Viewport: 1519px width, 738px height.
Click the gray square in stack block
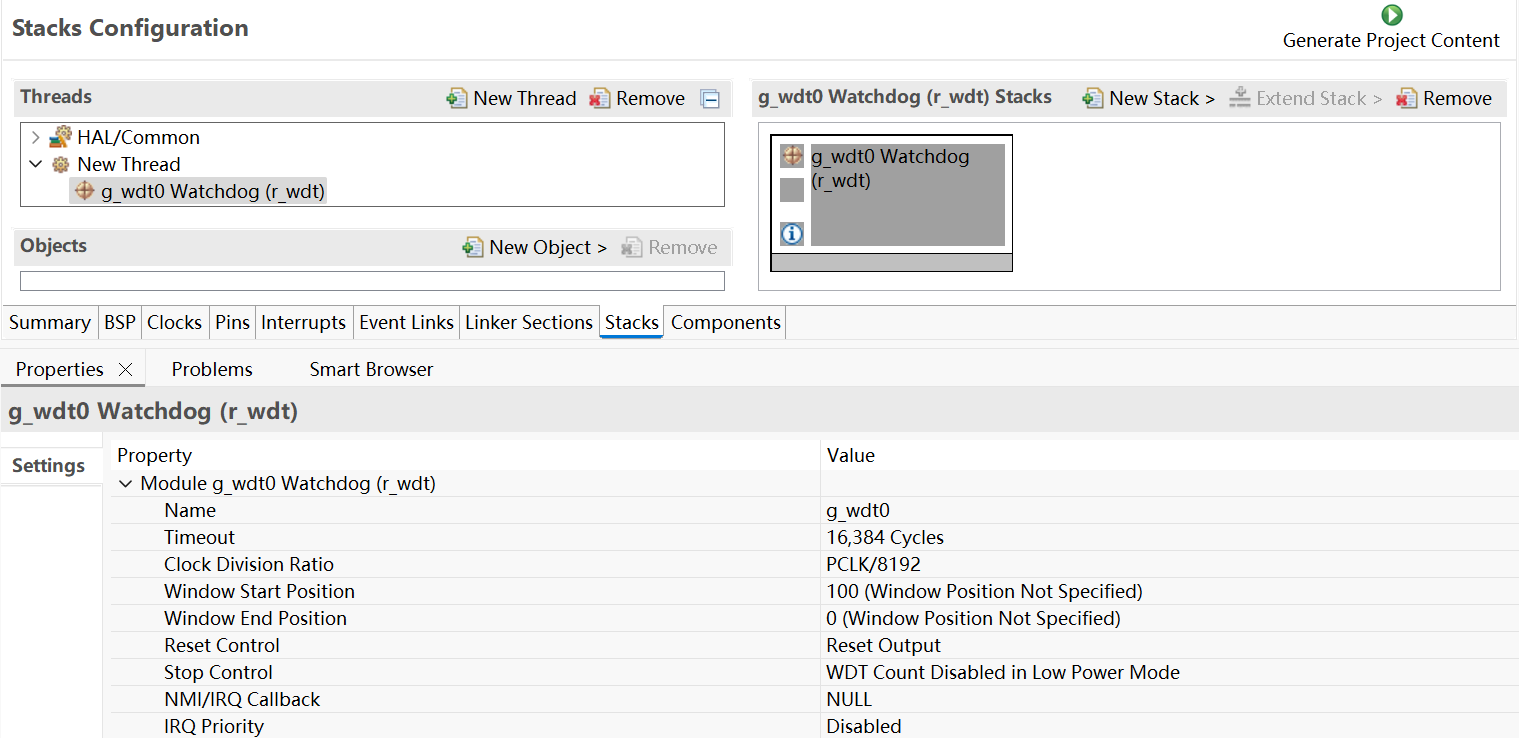(792, 190)
